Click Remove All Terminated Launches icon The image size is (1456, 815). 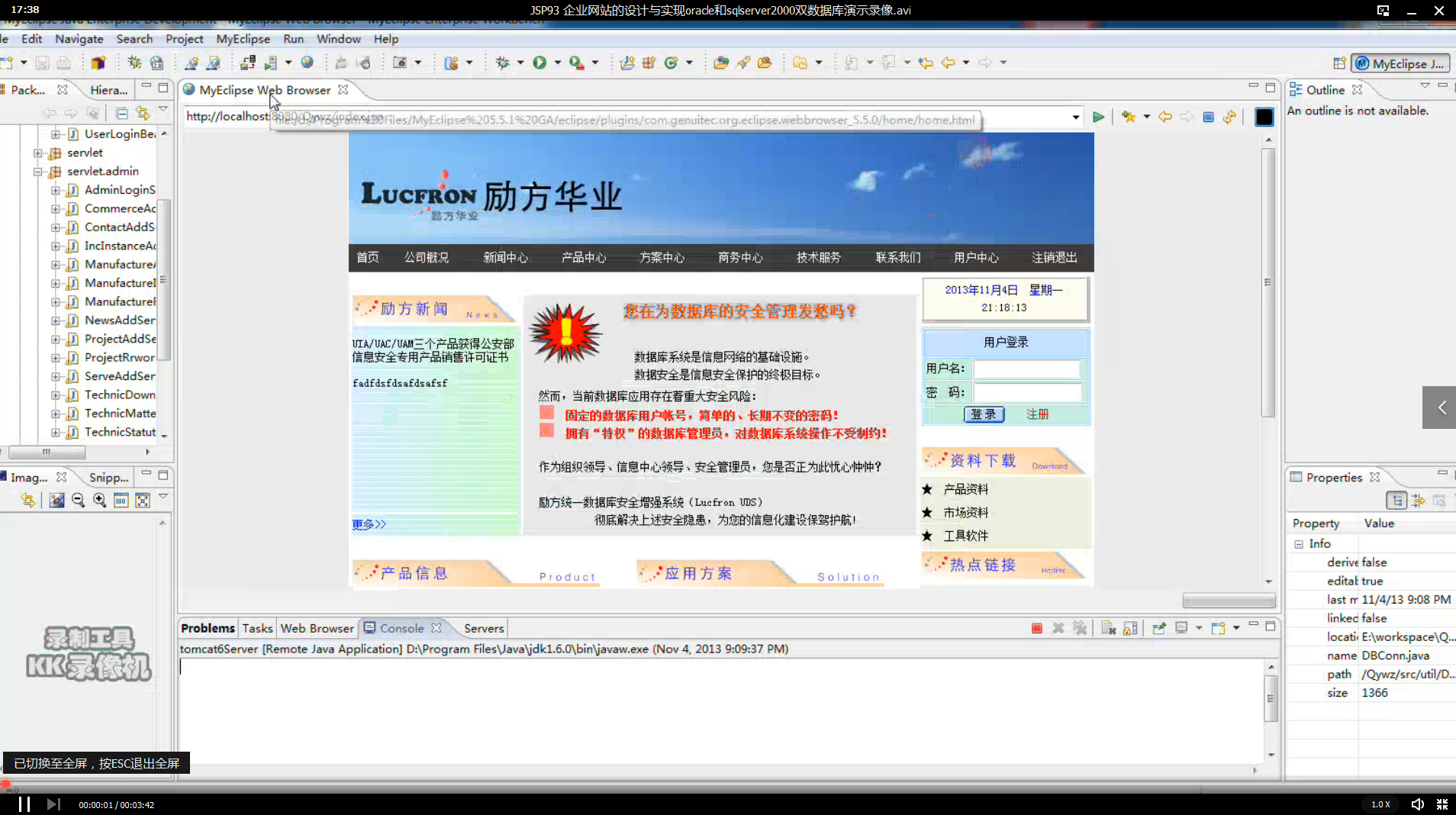click(1080, 628)
